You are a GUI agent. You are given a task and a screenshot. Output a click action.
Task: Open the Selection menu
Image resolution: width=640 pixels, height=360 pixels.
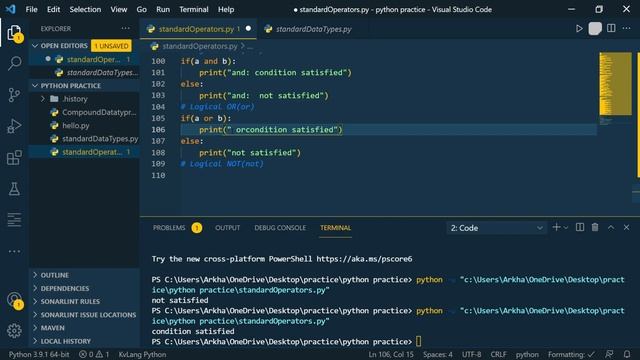point(85,9)
